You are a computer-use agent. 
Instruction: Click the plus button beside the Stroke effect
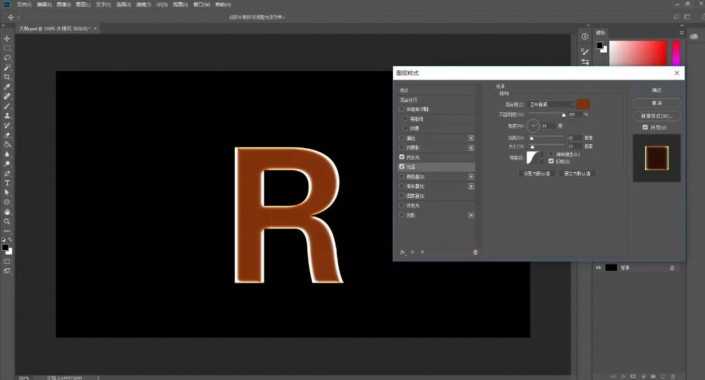coord(471,138)
